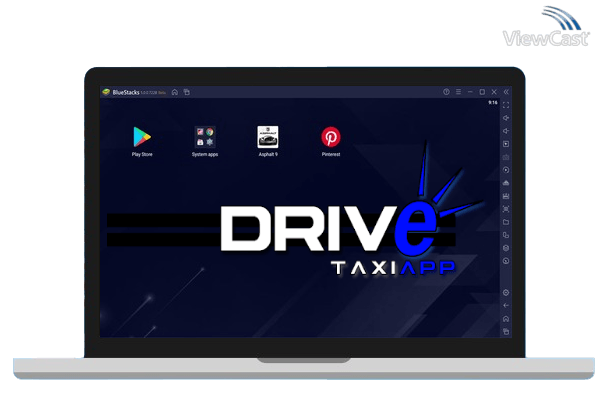Screen dimensions: 602x414
Task: Click the "Pinterest" label text
Action: 331,154
